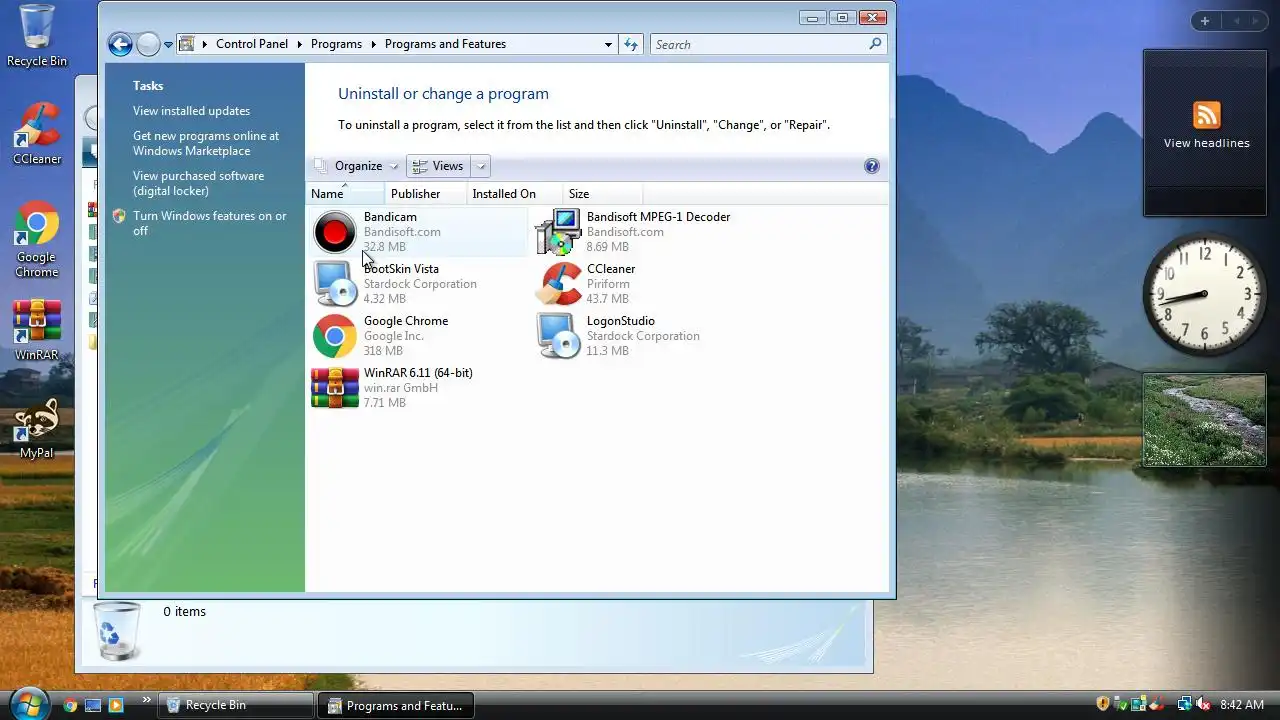Sort by the Publisher column header
This screenshot has width=1280, height=720.
tap(425, 194)
